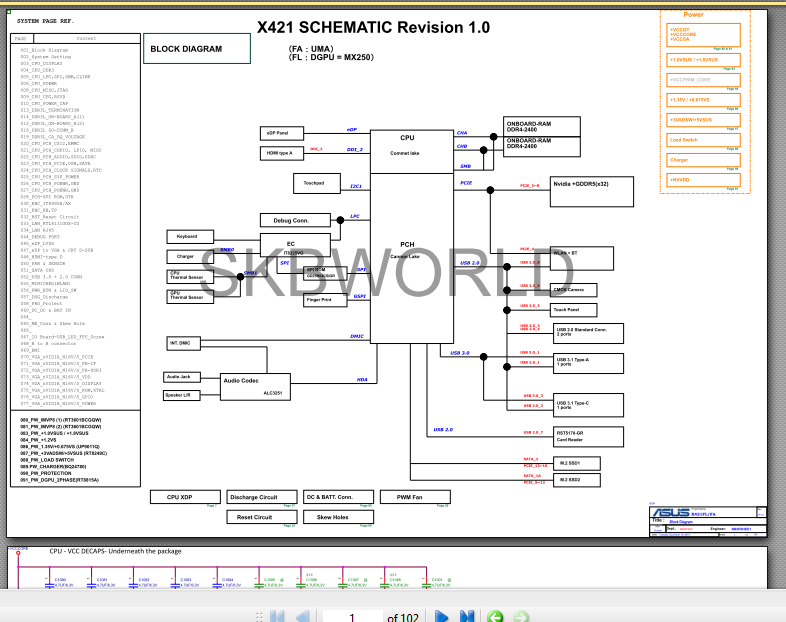The height and width of the screenshot is (622, 786).
Task: Click the 'of 102' page count
Action: [403, 617]
